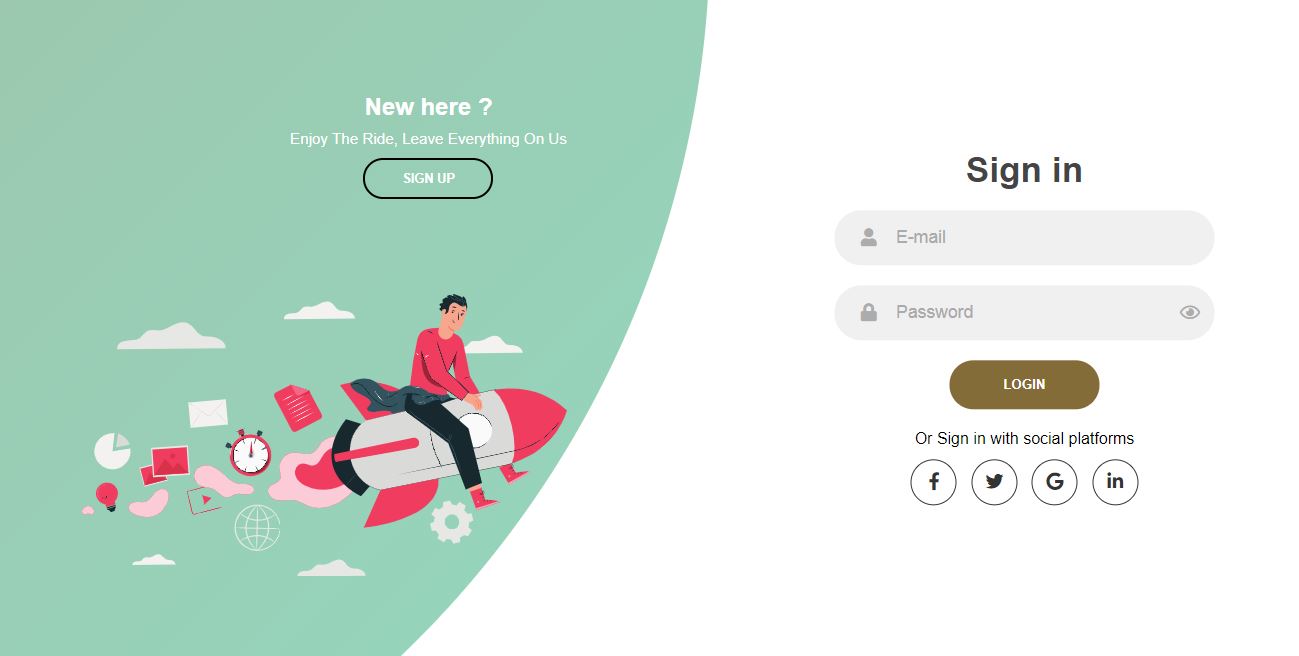Sign in with the Google icon
Screen dimensions: 1299x656
pos(1054,482)
